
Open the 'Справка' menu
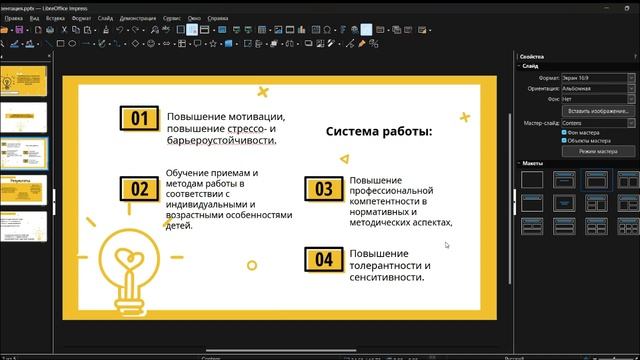pyautogui.click(x=218, y=18)
